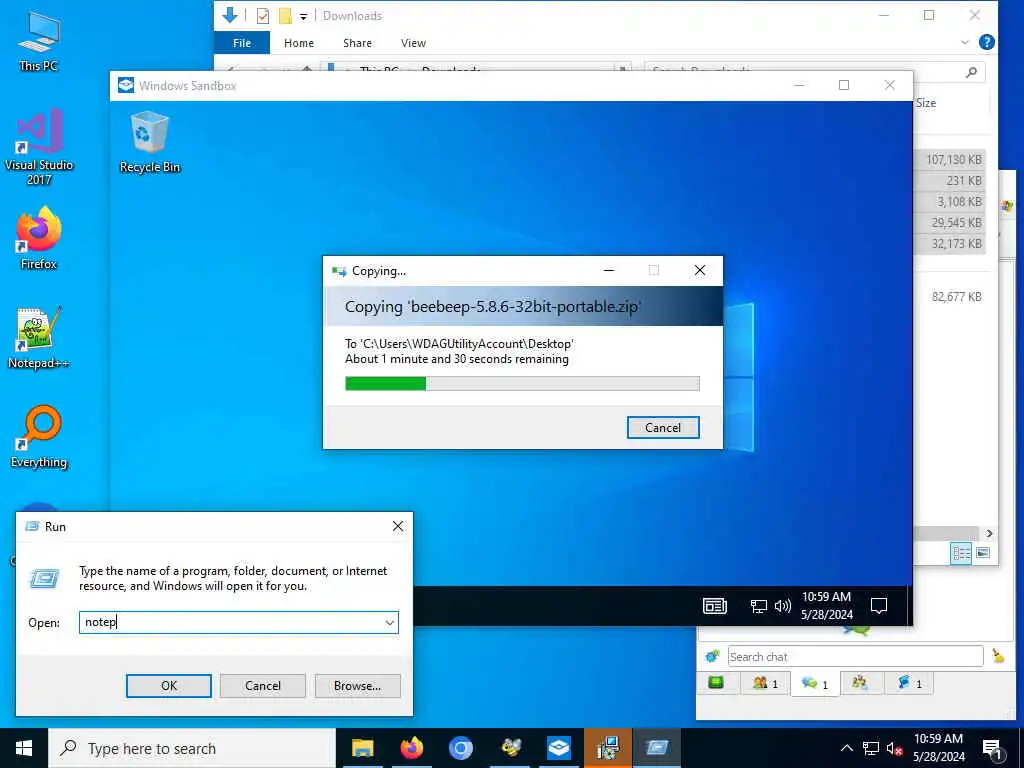Image resolution: width=1024 pixels, height=768 pixels.
Task: Click Type here to search box
Action: [193, 748]
